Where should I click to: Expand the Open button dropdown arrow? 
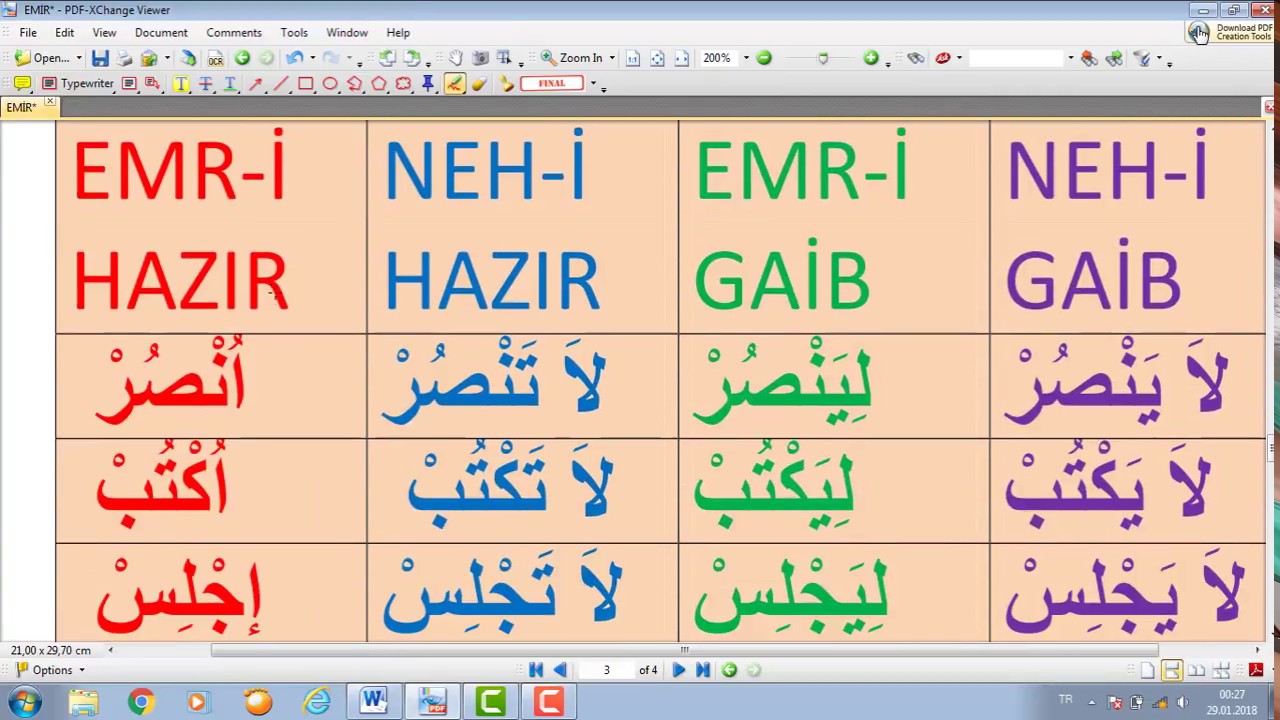pos(79,58)
